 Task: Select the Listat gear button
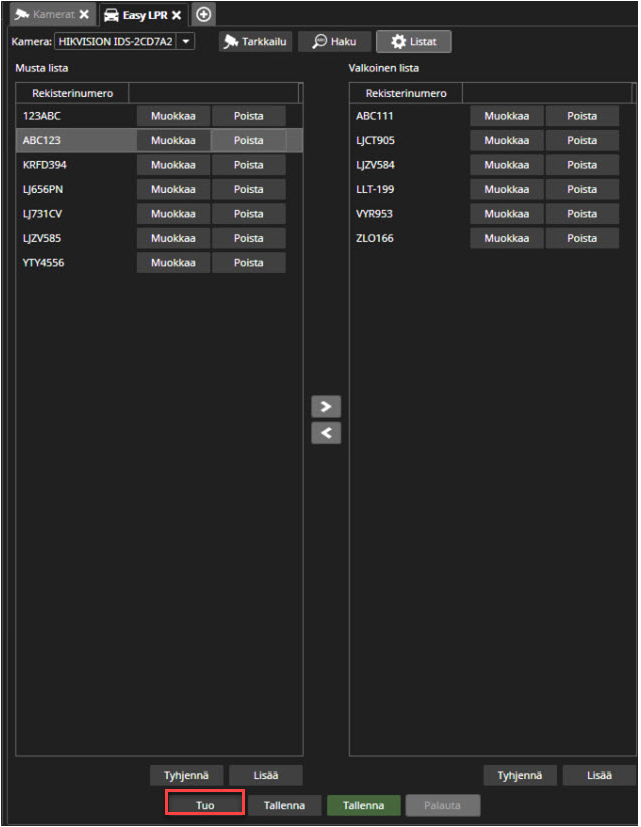[413, 42]
